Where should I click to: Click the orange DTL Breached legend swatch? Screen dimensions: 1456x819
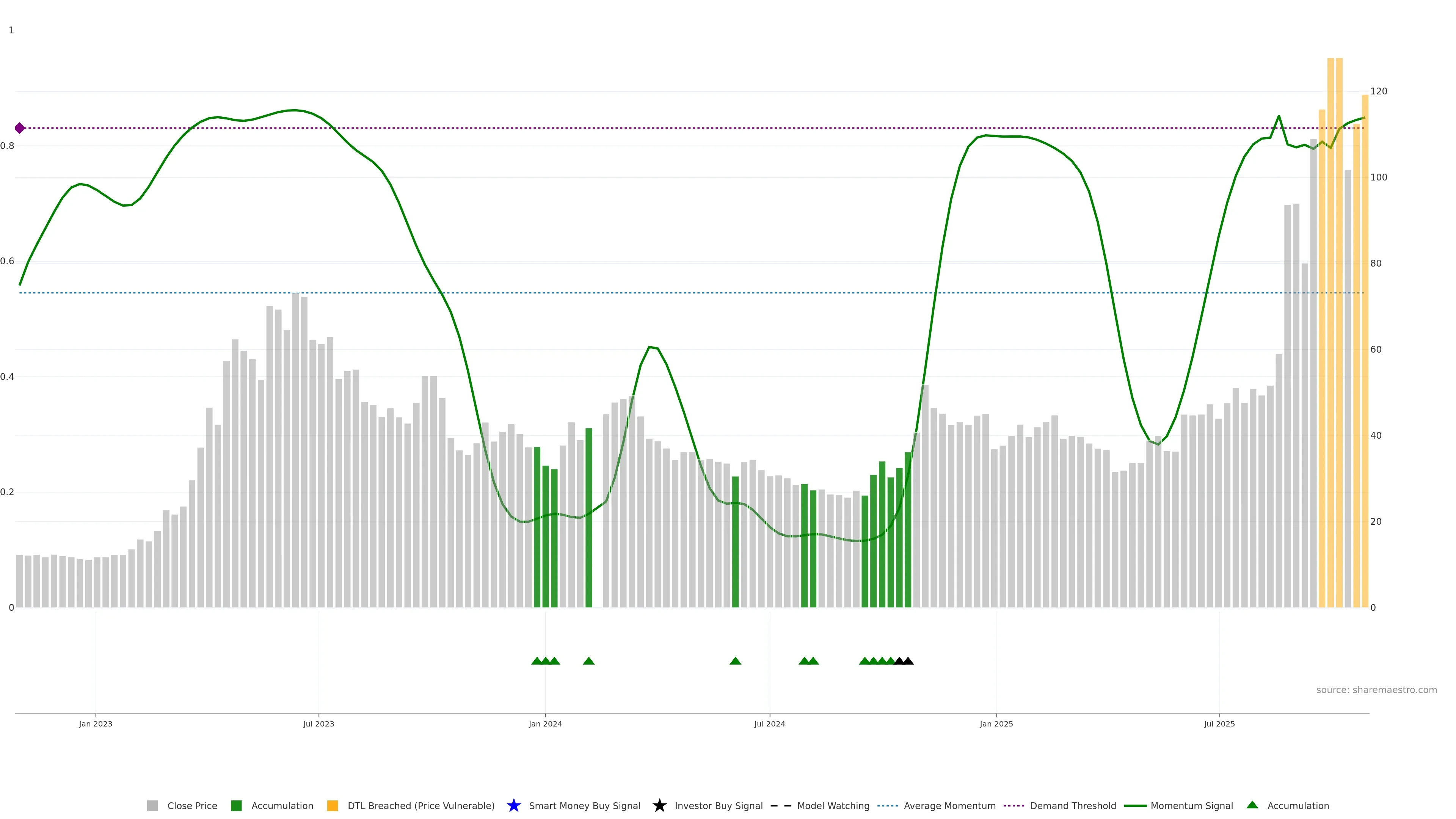333,805
